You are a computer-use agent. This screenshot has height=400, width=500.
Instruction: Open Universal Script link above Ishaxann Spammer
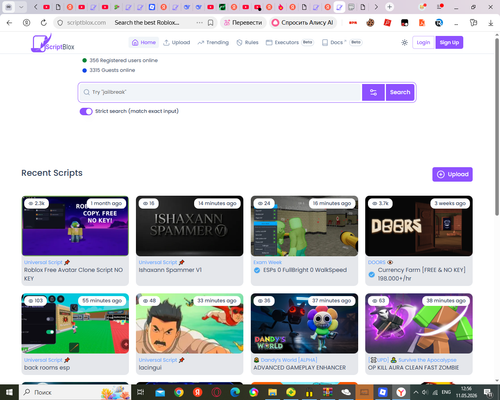click(x=158, y=262)
